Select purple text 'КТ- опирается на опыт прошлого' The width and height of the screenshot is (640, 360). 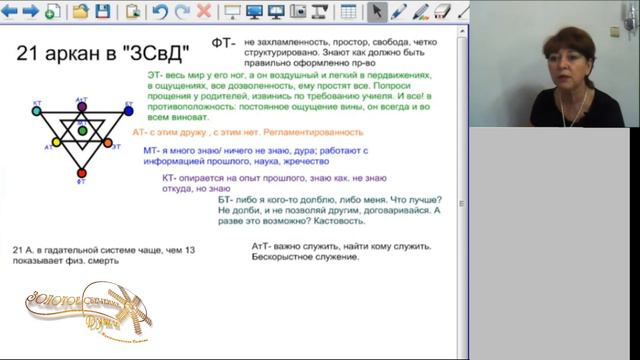[235, 178]
